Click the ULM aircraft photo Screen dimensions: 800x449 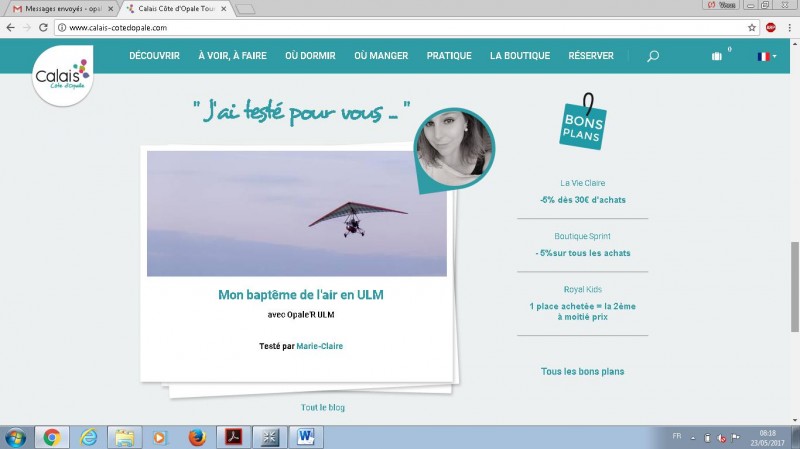point(296,213)
